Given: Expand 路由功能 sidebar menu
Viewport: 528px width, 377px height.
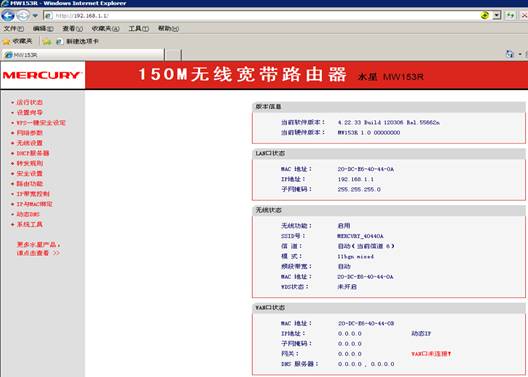Looking at the screenshot, I should [30, 184].
